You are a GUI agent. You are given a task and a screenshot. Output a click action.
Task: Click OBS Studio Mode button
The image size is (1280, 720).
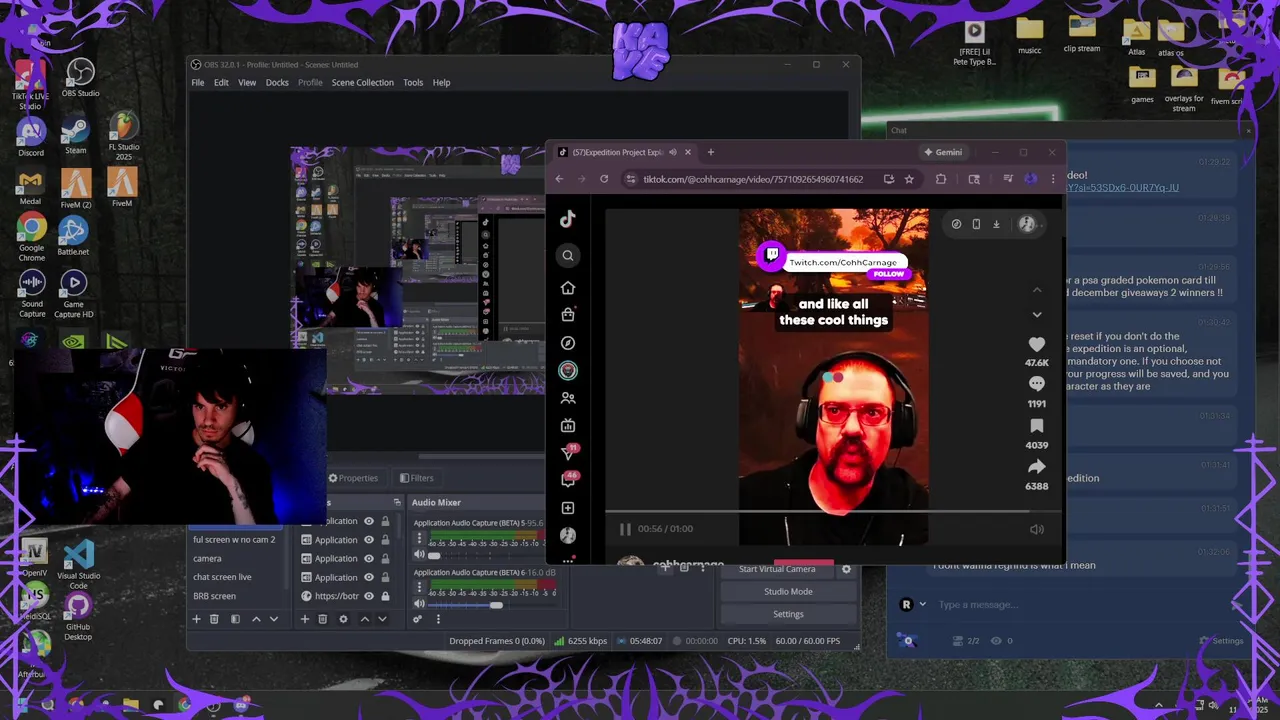788,591
